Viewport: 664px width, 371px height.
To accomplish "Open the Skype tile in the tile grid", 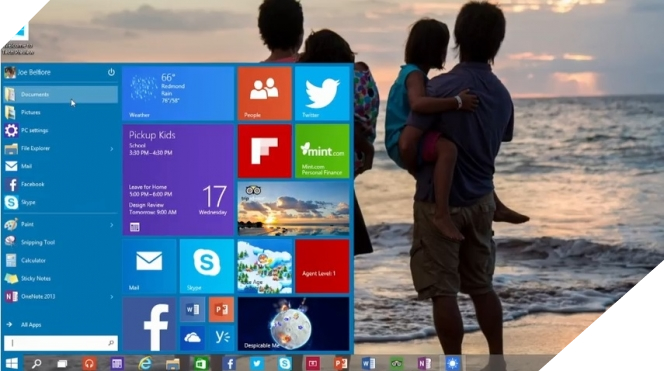I will click(x=207, y=266).
